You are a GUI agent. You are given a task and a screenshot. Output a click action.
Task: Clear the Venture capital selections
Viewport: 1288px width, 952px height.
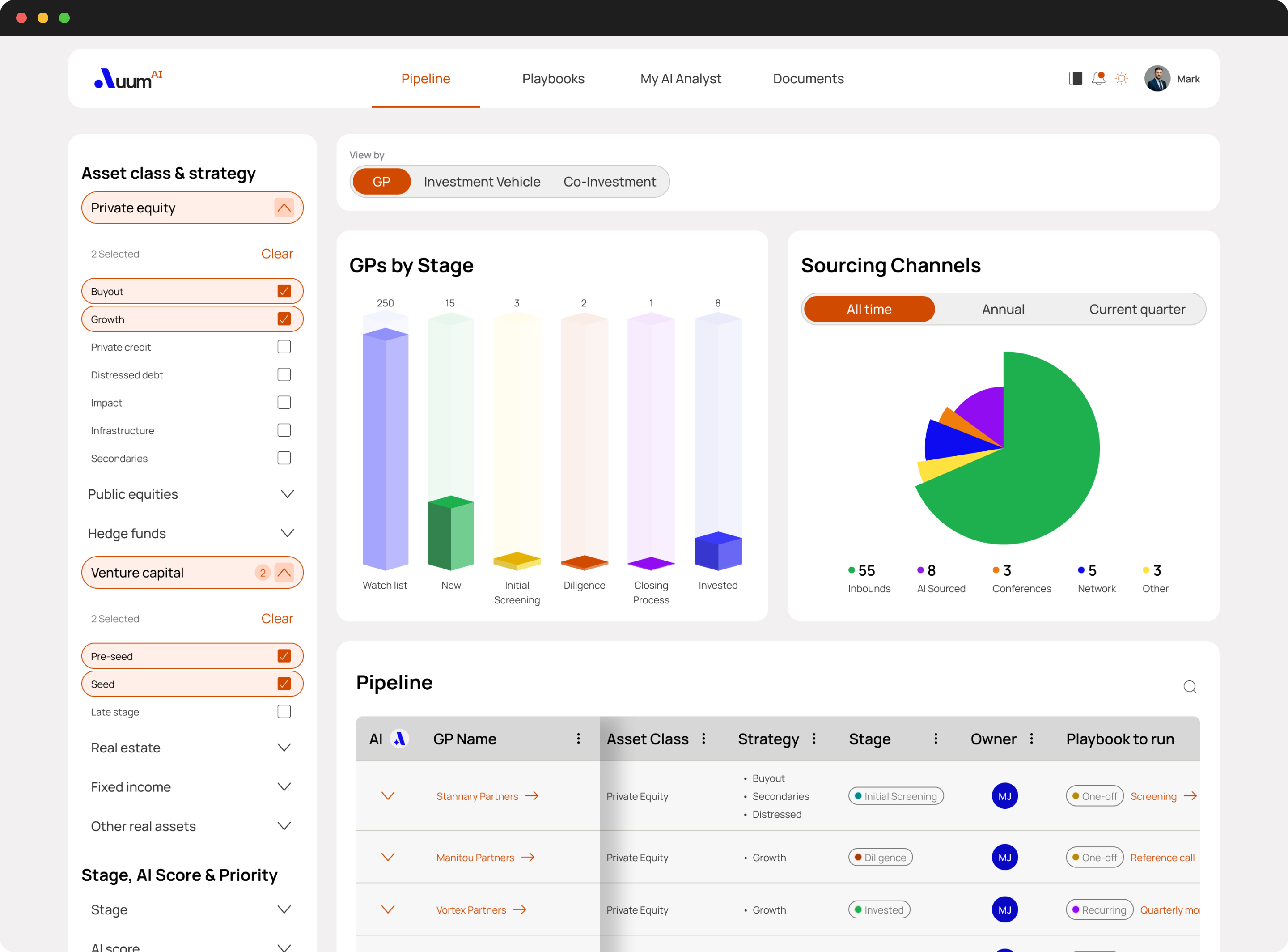click(277, 618)
